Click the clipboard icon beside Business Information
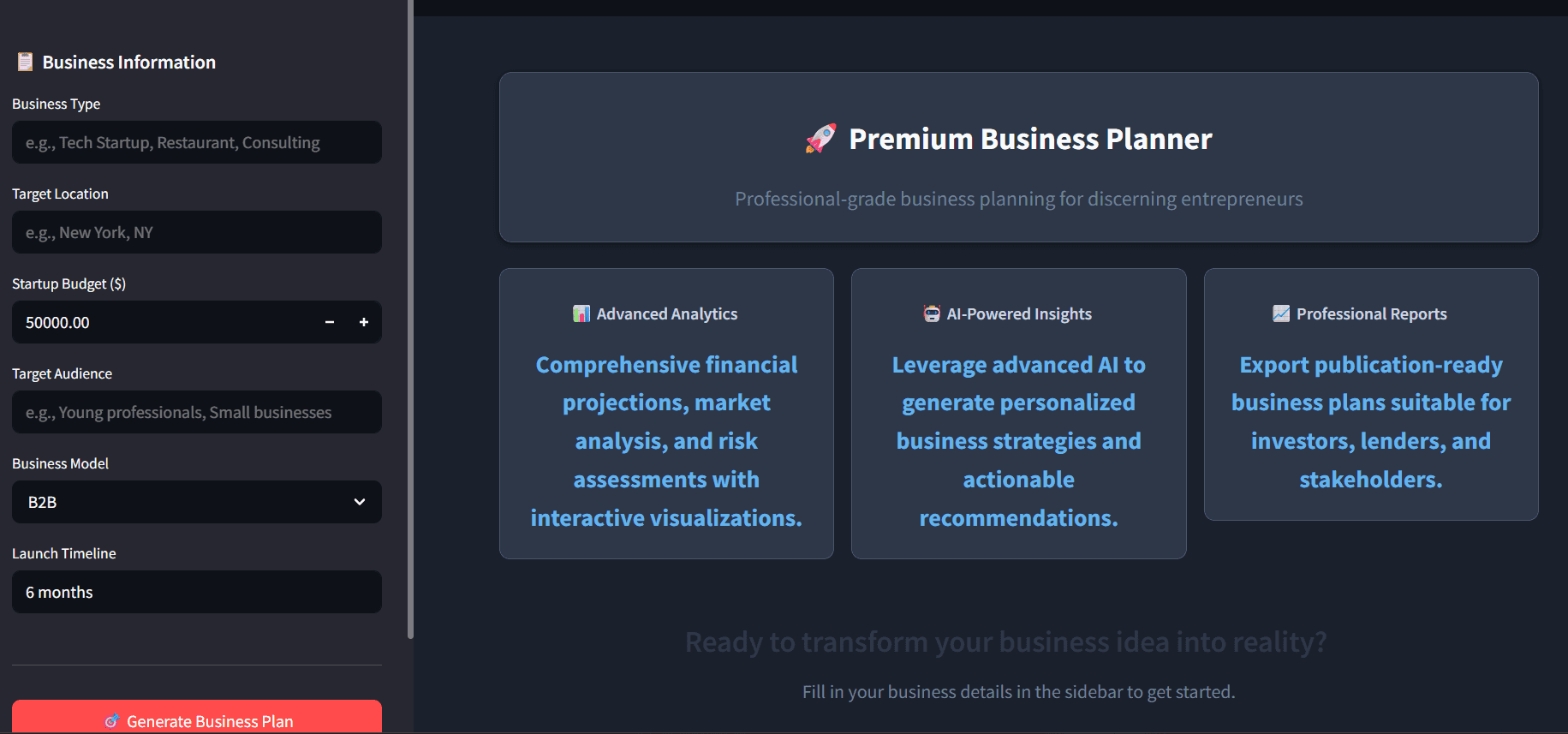 pyautogui.click(x=24, y=61)
